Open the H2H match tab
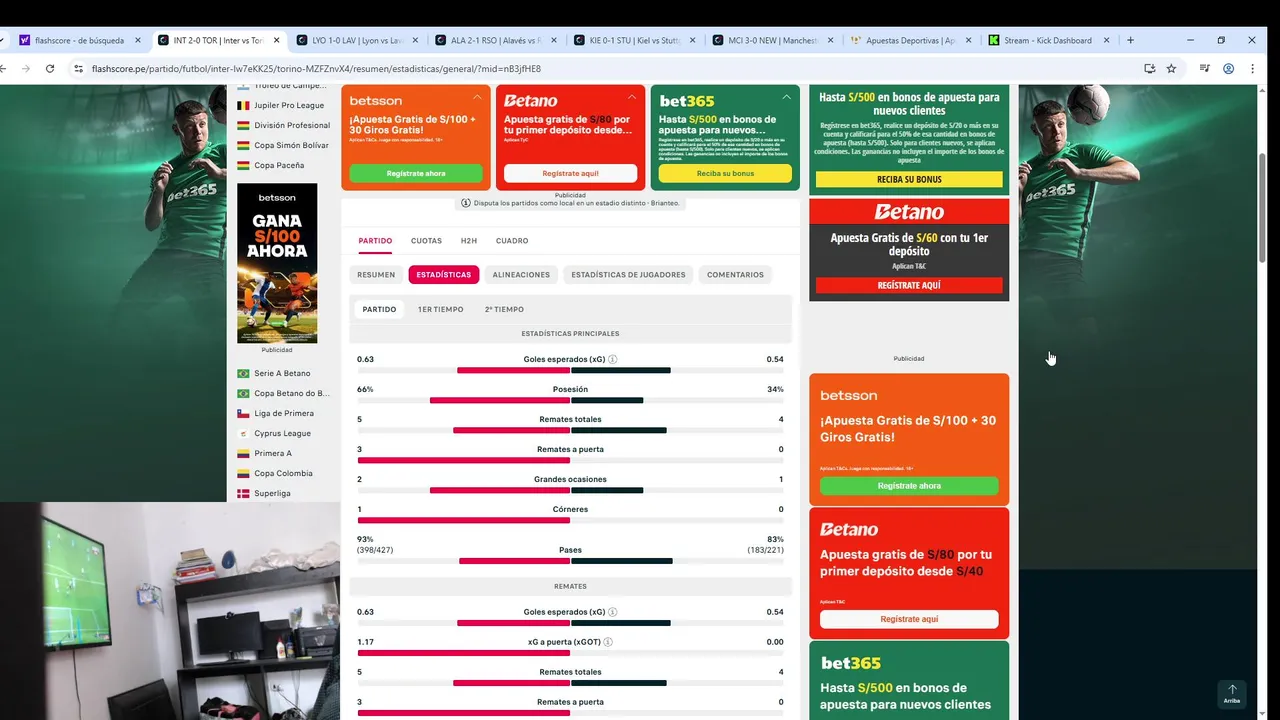The image size is (1280, 720). click(x=469, y=241)
